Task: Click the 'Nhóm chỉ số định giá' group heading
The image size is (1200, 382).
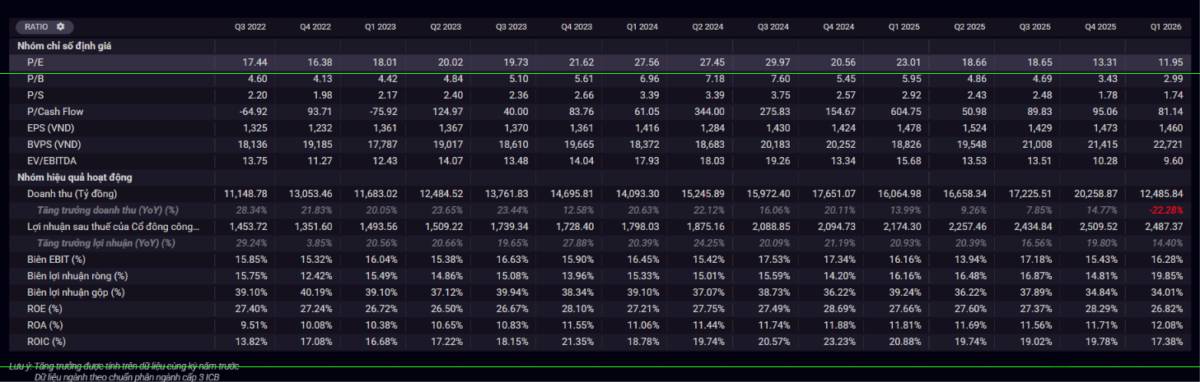Action: coord(65,46)
